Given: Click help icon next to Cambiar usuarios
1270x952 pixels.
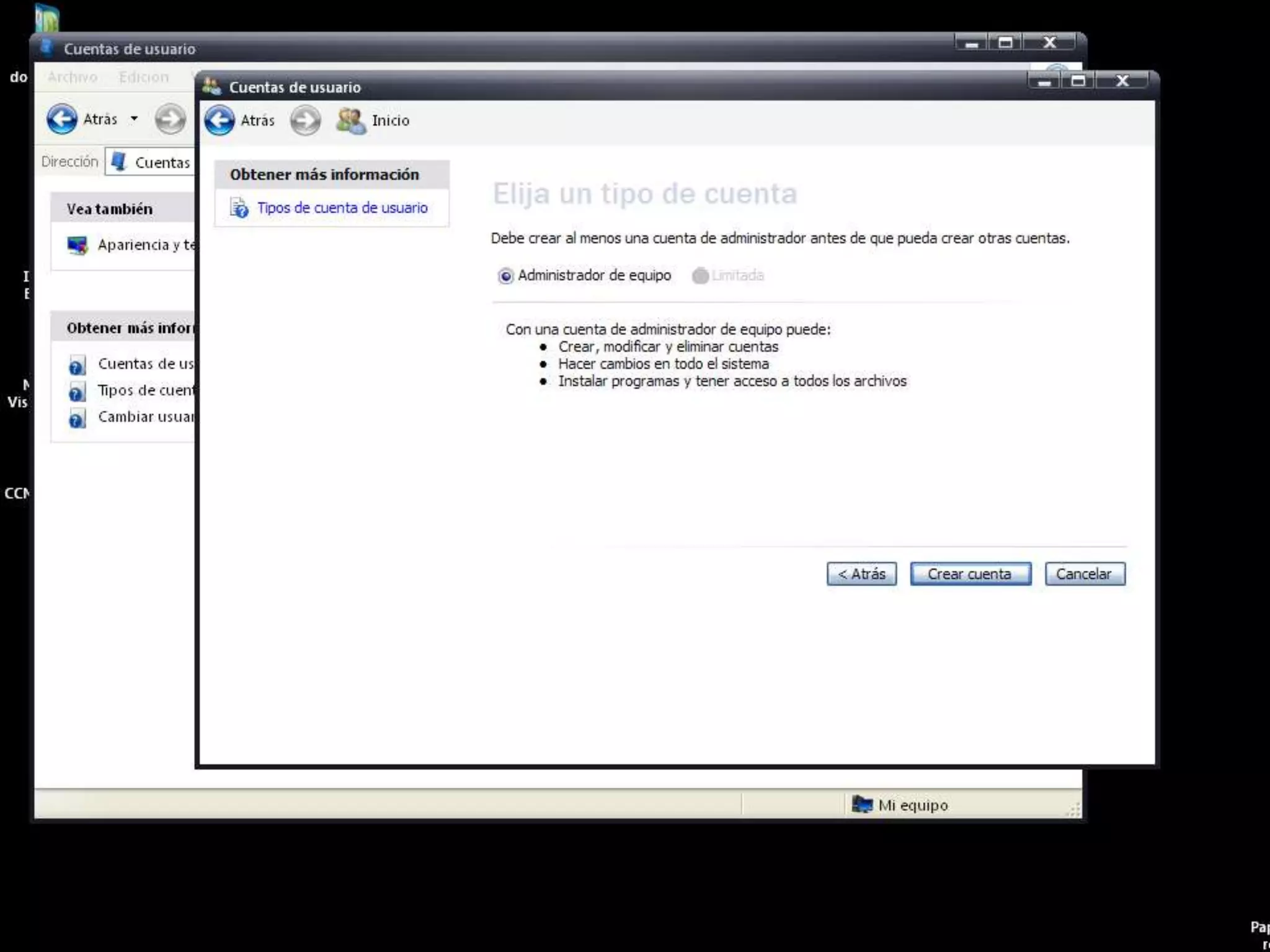Looking at the screenshot, I should click(77, 418).
